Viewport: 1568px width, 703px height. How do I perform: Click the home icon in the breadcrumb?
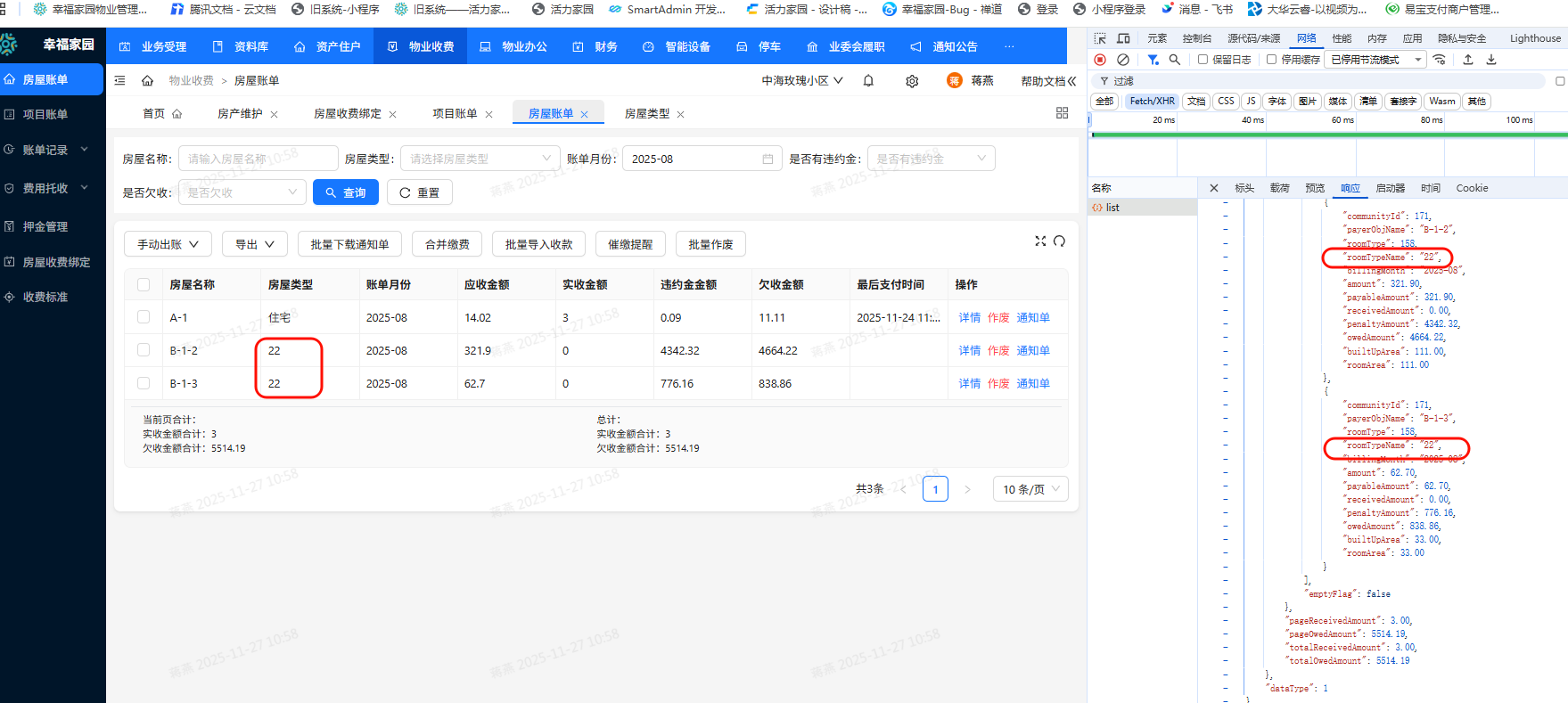(148, 80)
